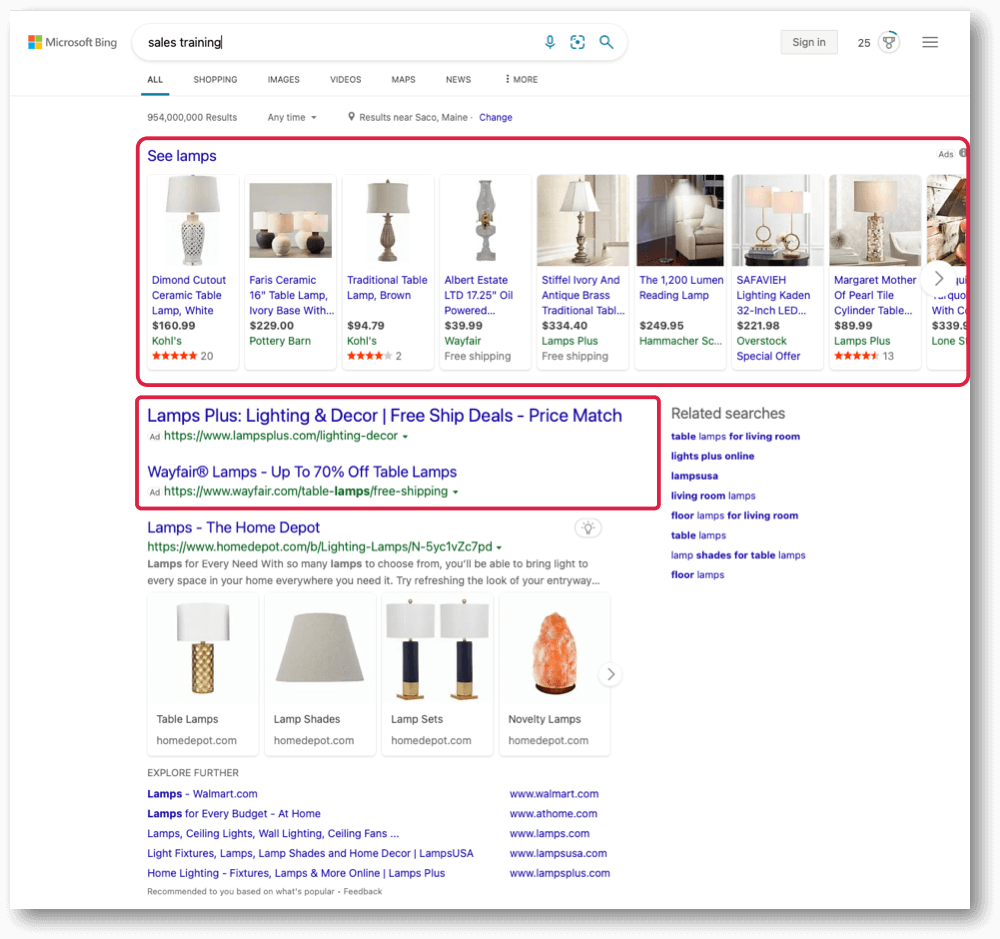Screen dimensions: 1000x939
Task: Click the Microsoft Bing logo
Action: (72, 42)
